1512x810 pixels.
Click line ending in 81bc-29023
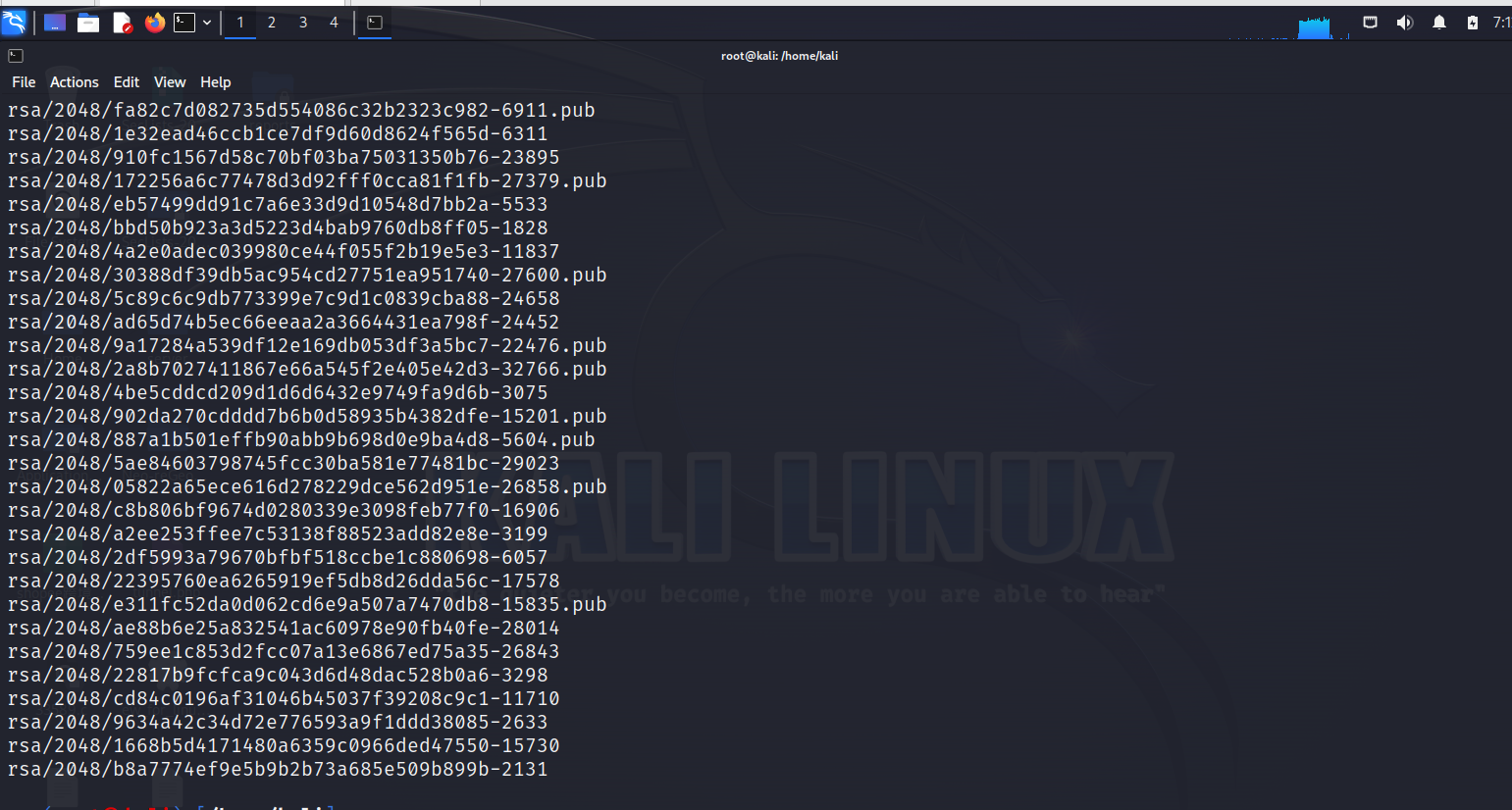284,463
